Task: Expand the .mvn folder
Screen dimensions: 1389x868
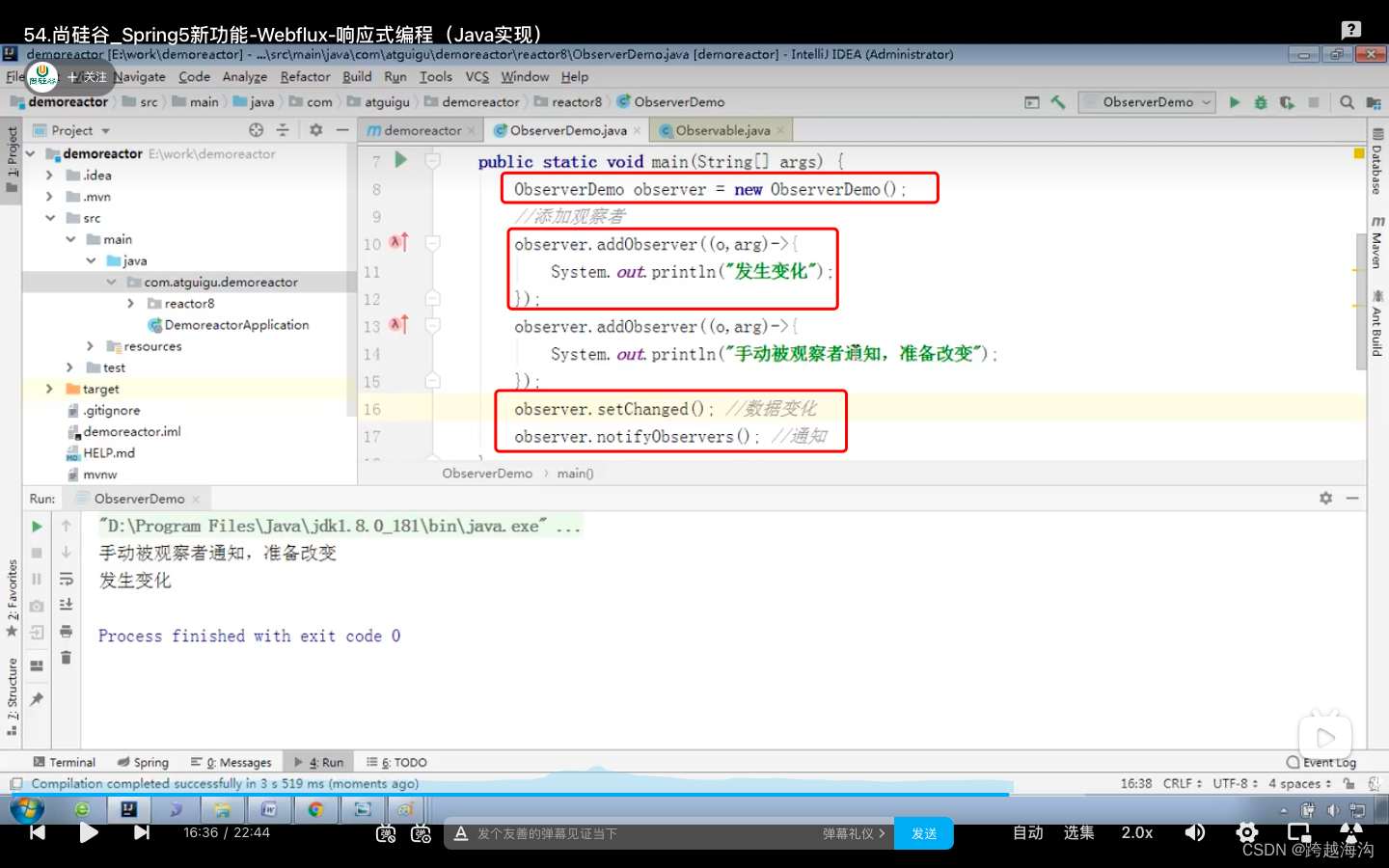Action: [49, 197]
